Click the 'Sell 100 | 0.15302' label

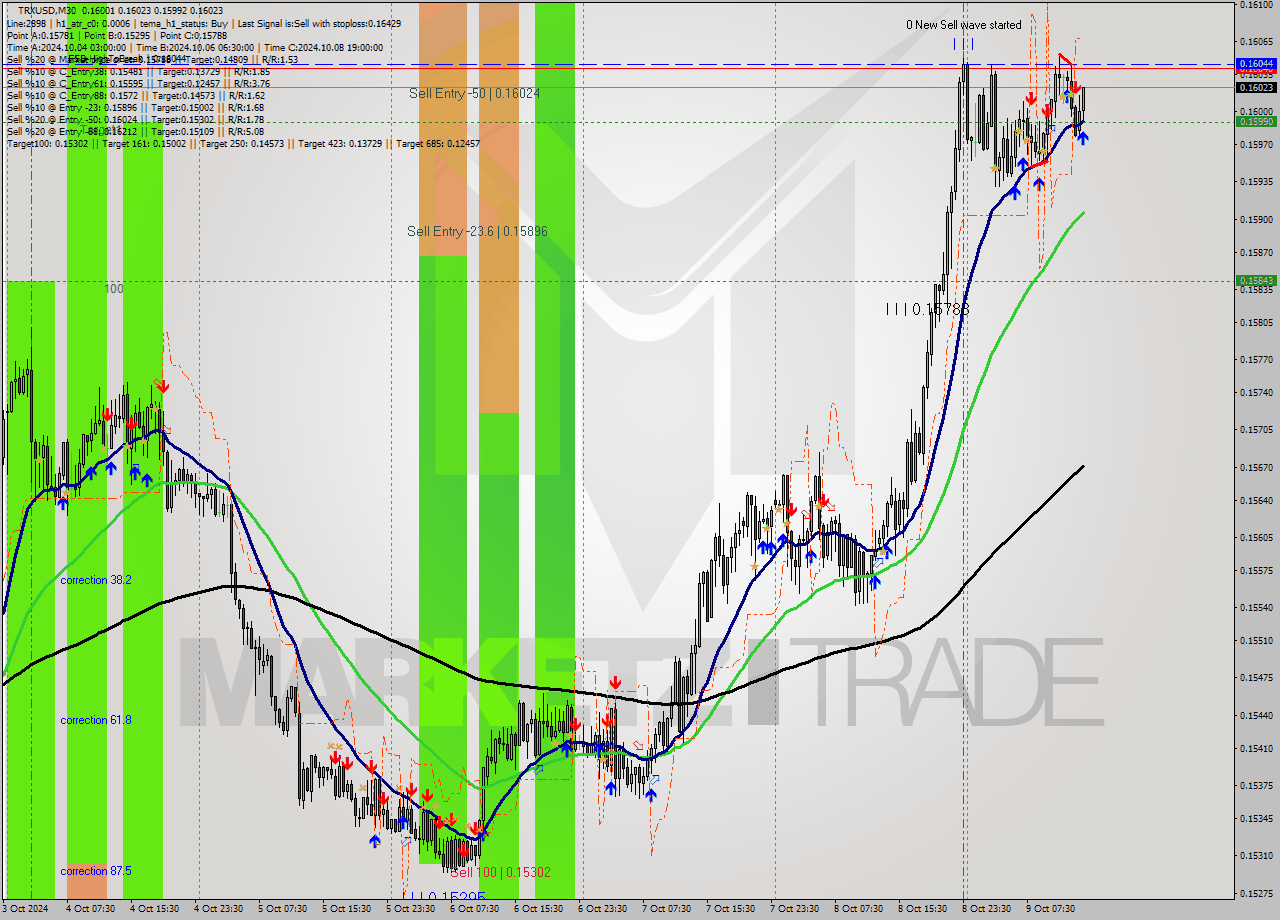tap(500, 872)
